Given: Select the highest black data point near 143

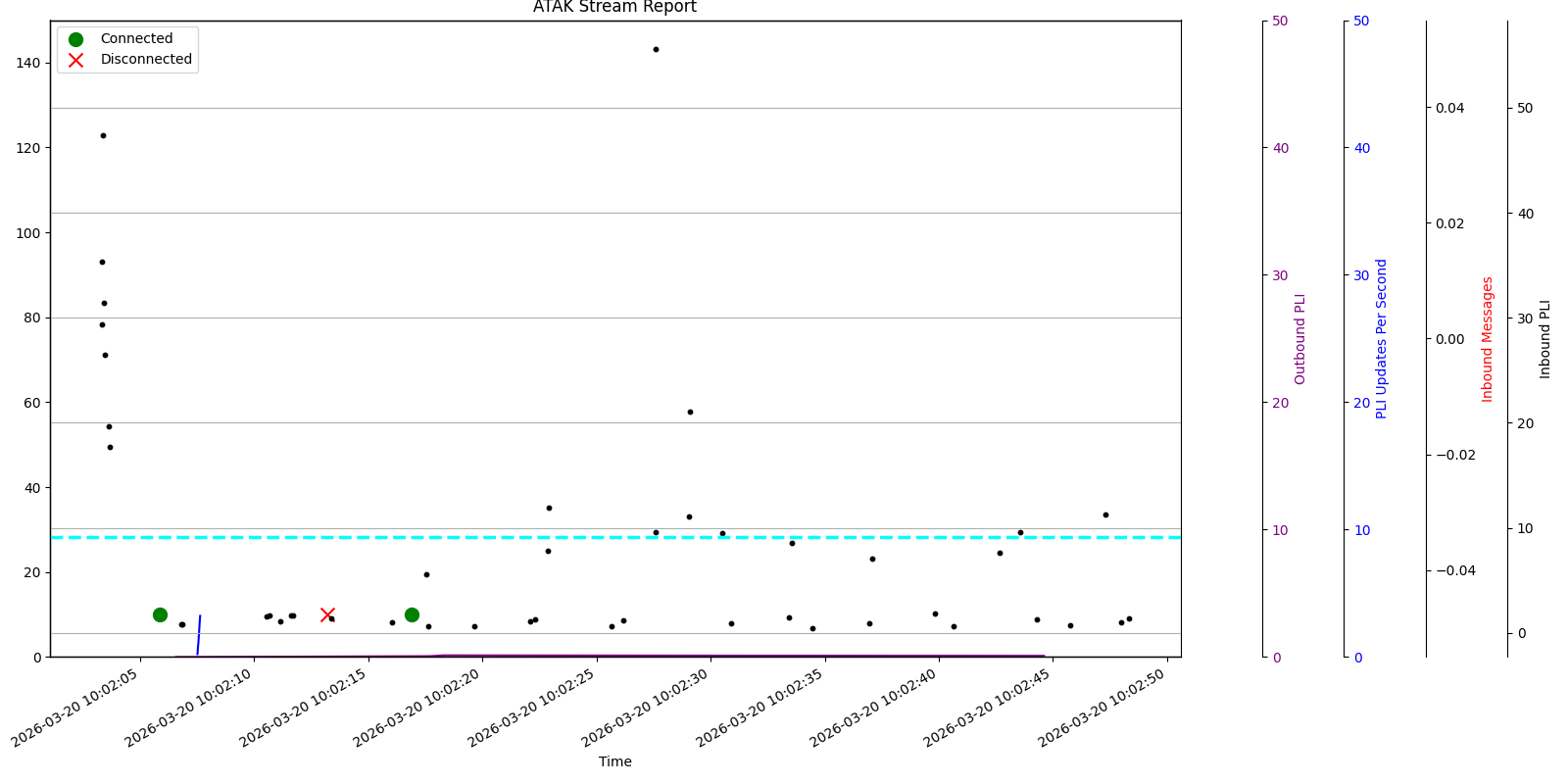Looking at the screenshot, I should (656, 49).
